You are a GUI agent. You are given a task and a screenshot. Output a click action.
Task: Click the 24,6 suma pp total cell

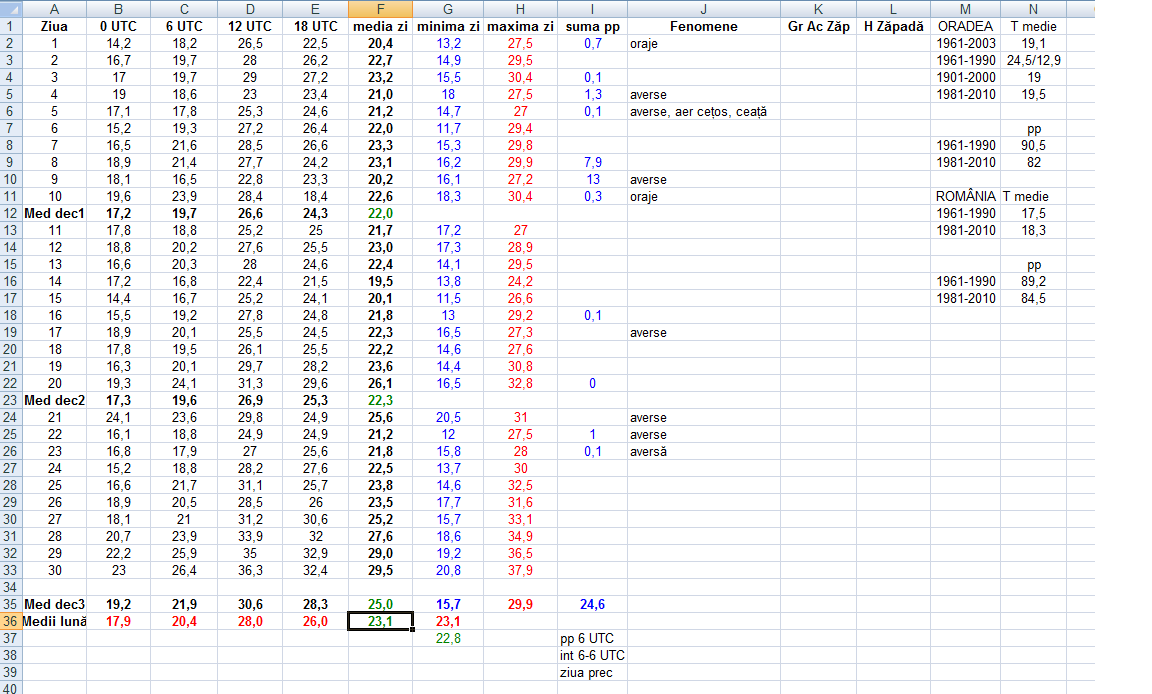click(592, 604)
